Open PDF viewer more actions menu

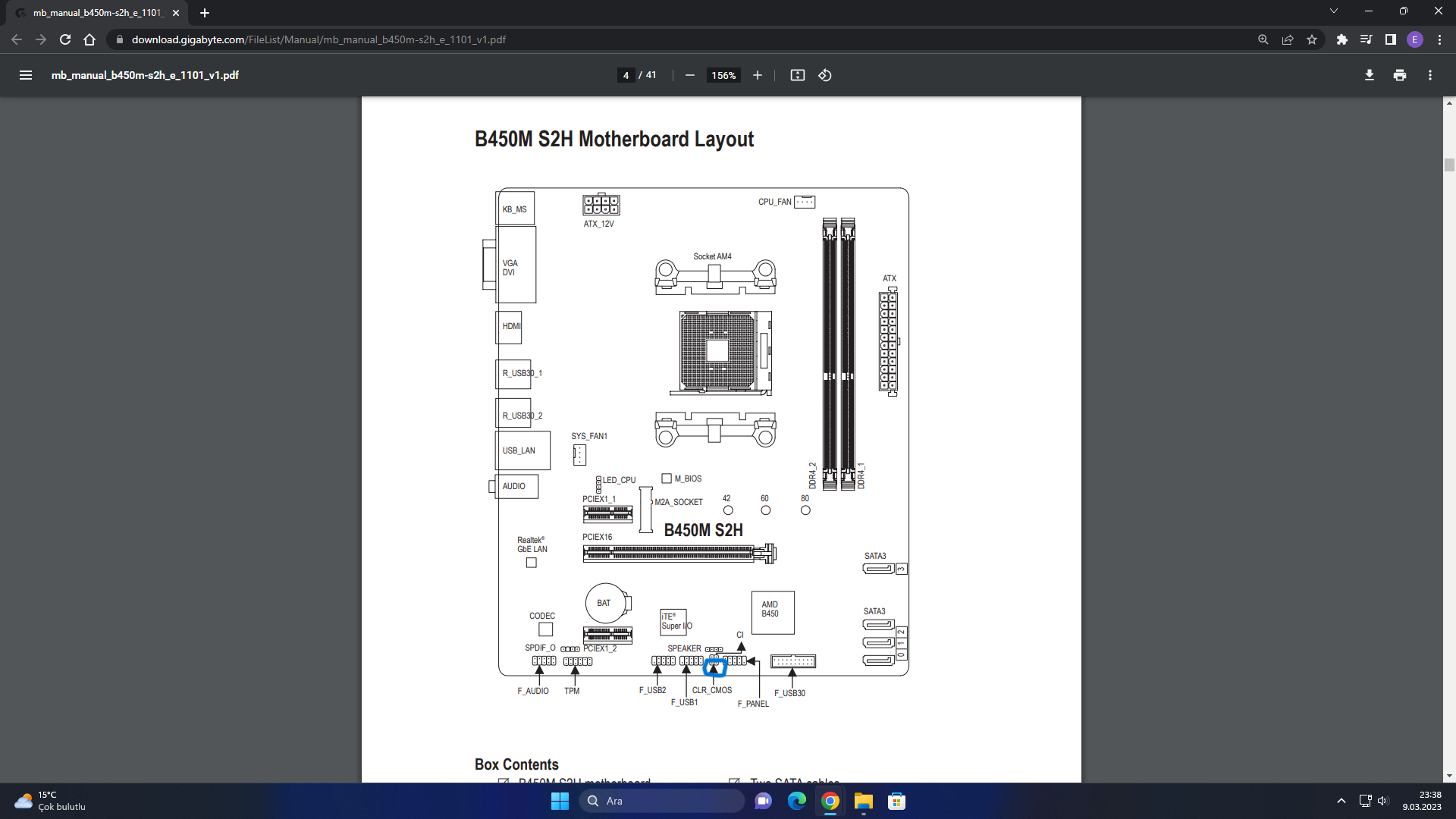click(1429, 75)
